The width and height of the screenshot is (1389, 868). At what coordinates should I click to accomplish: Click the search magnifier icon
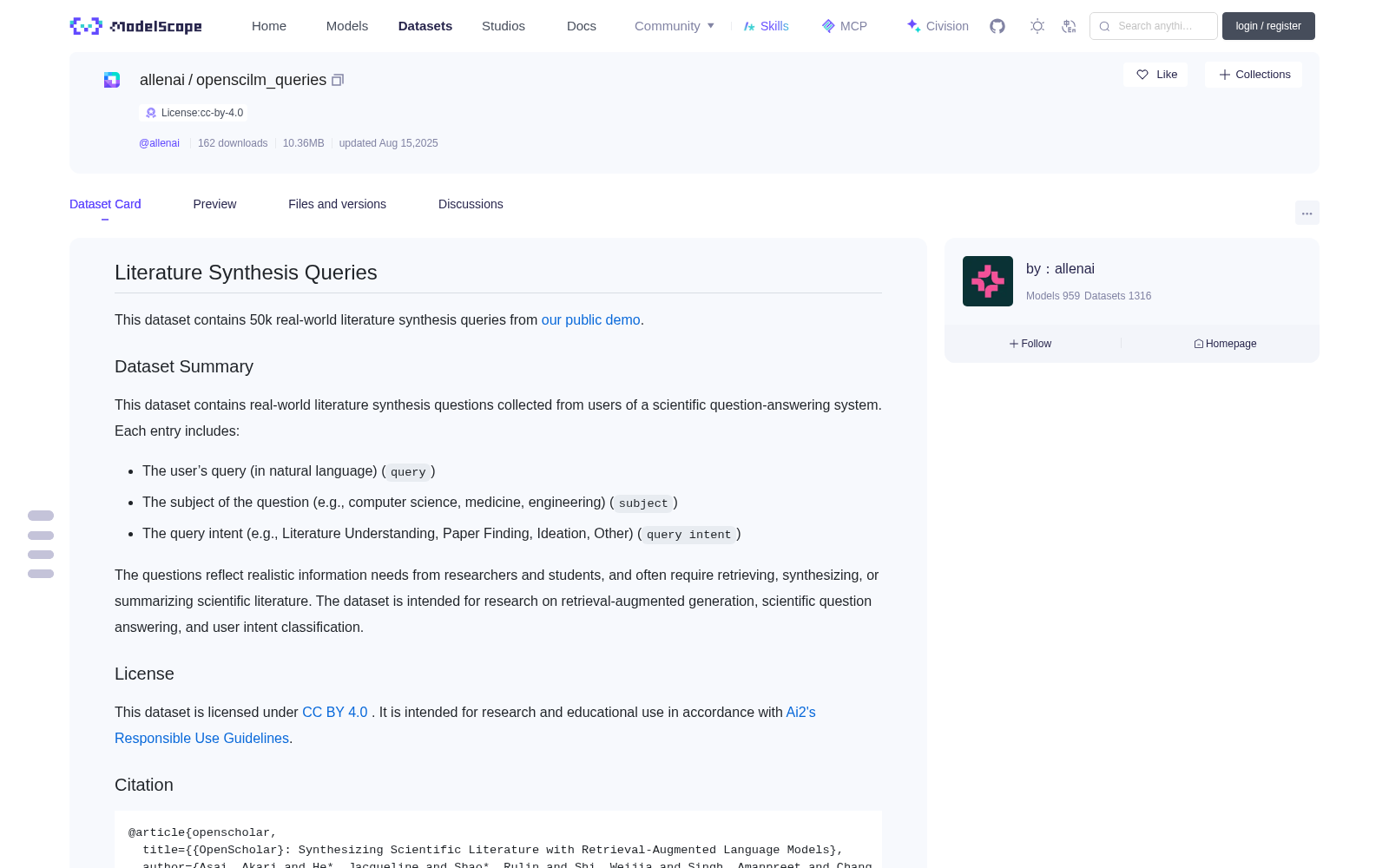click(1104, 26)
